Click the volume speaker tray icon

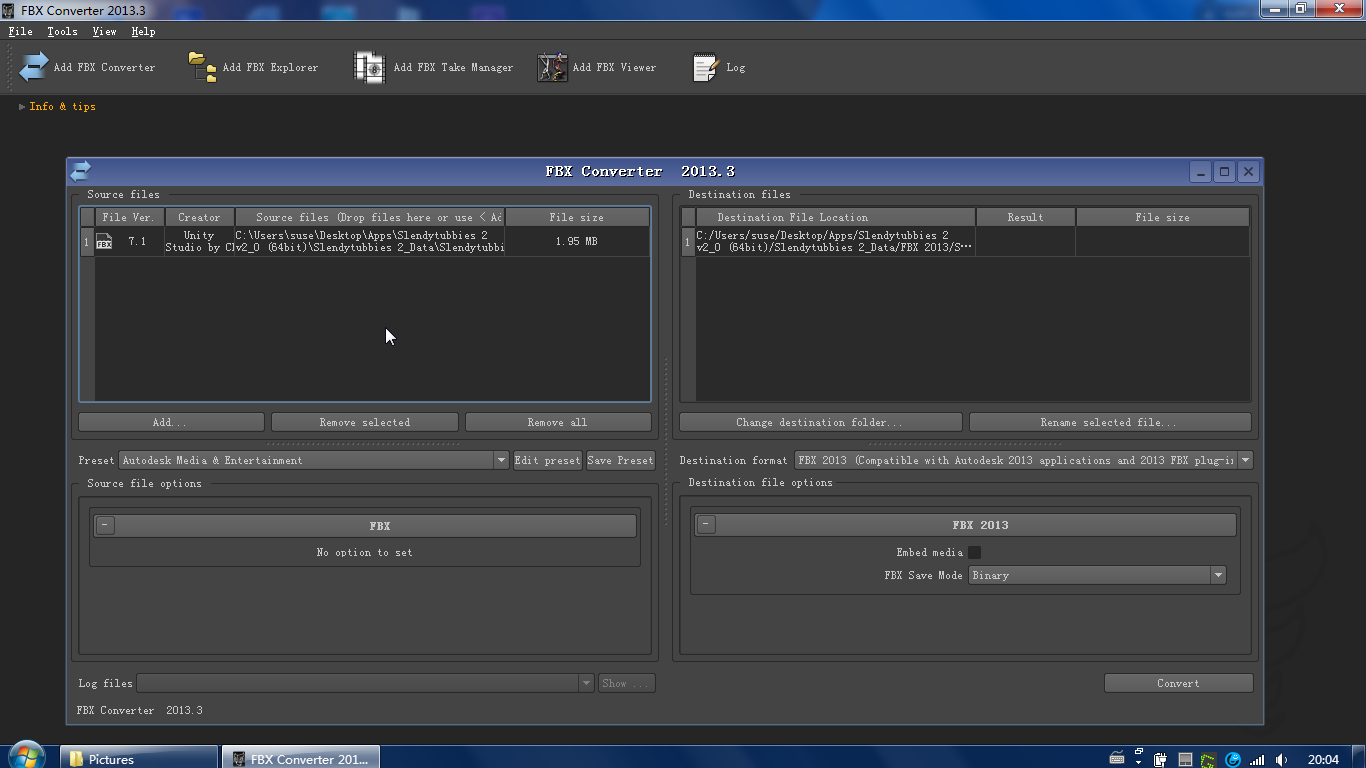[1282, 760]
